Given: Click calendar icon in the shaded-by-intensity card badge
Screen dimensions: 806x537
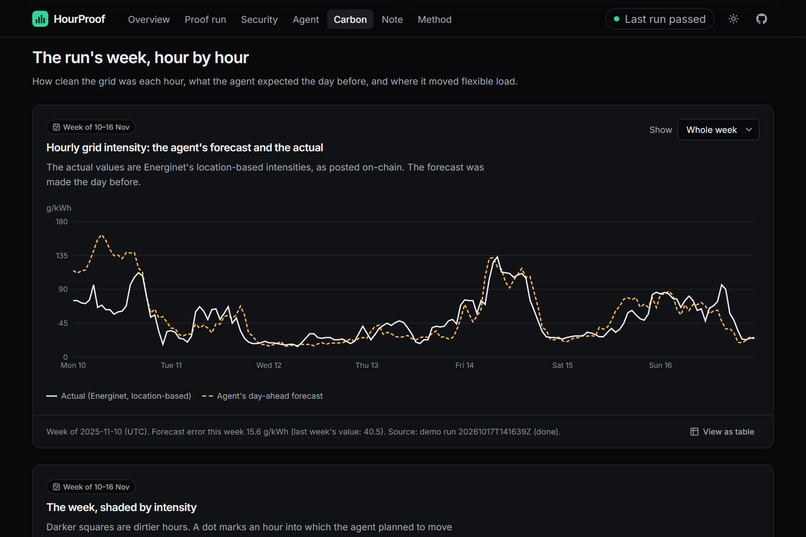Looking at the screenshot, I should click(57, 487).
